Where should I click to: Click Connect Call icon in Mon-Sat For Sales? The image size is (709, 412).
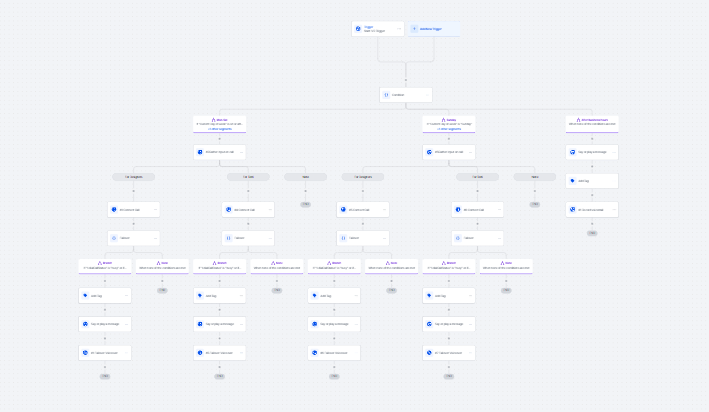[x=228, y=209]
